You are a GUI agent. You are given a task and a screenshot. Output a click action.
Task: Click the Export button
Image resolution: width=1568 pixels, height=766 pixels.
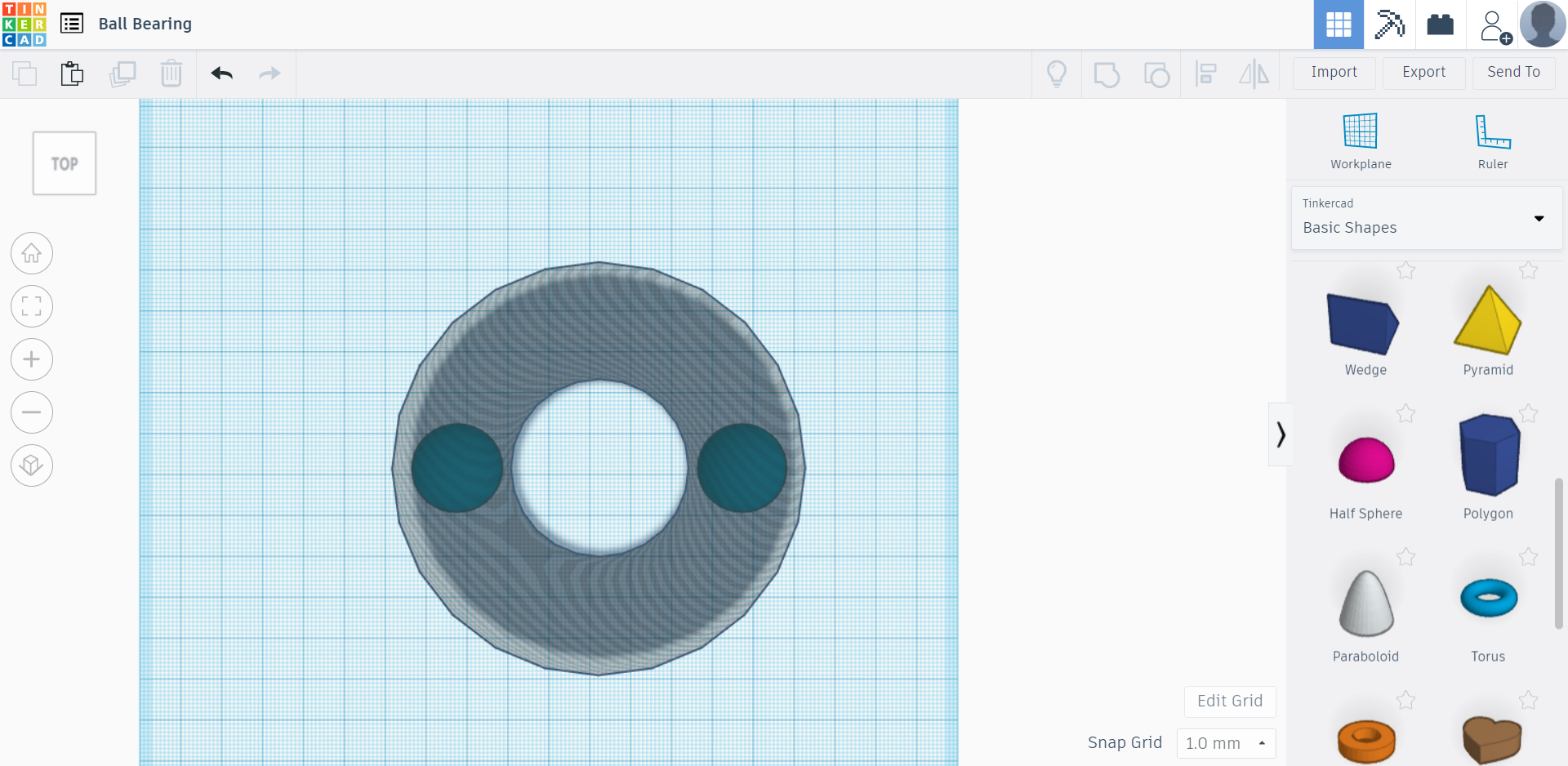pyautogui.click(x=1424, y=73)
